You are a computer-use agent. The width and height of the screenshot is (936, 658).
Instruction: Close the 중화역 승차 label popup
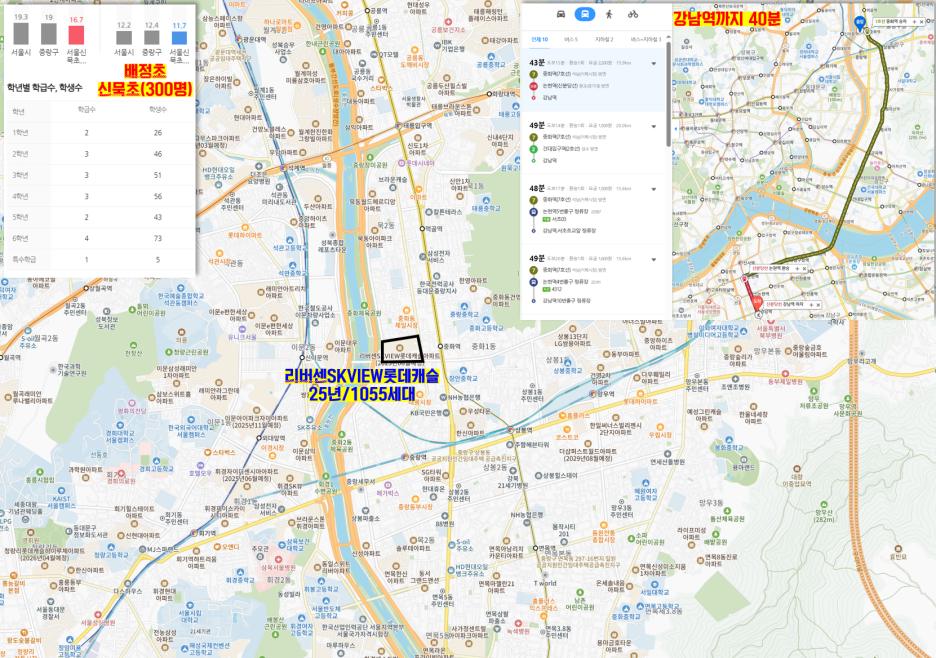coord(921,21)
